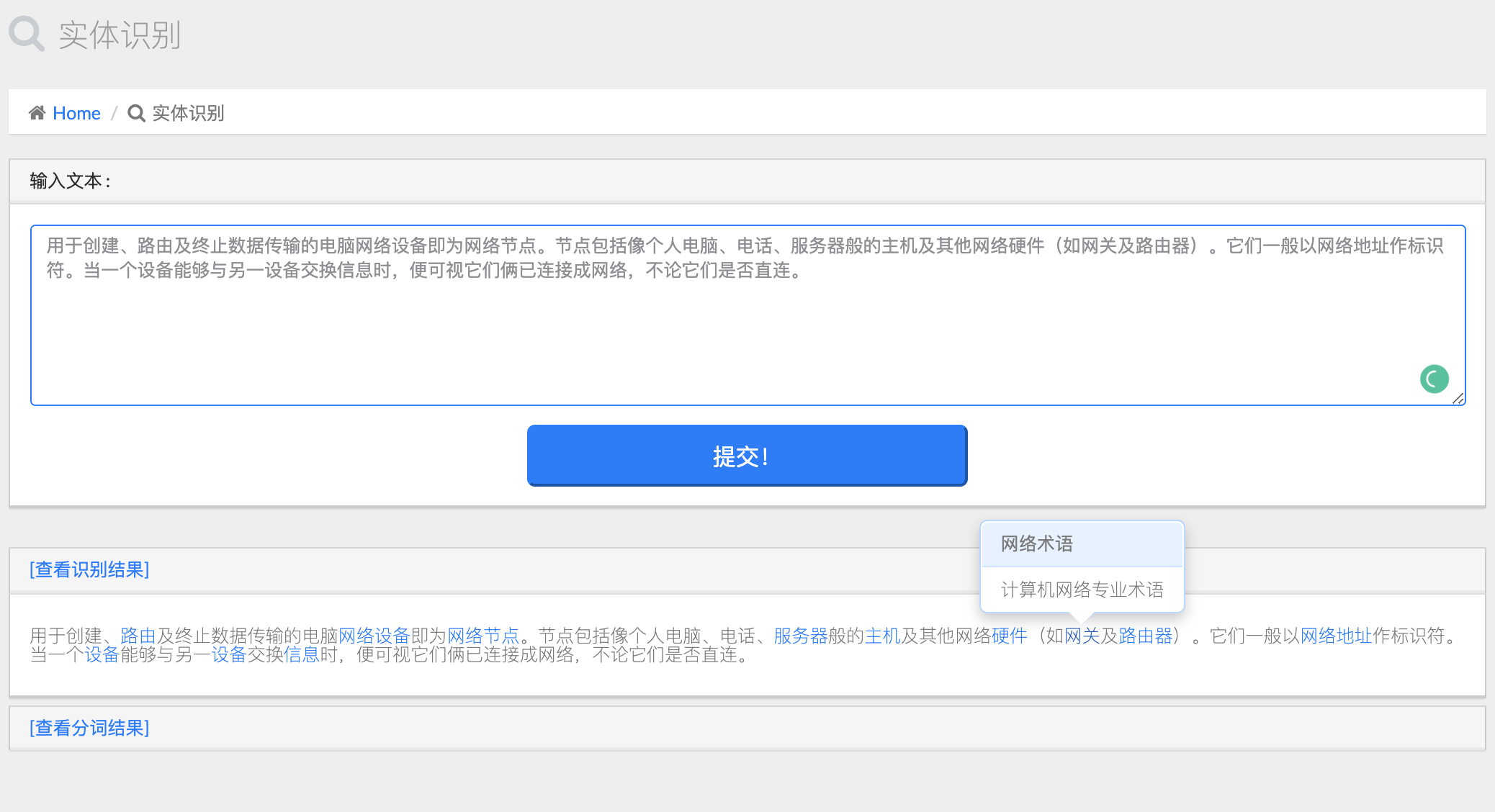The height and width of the screenshot is (812, 1495).
Task: Click the 路由器 entity link
Action: 1145,636
